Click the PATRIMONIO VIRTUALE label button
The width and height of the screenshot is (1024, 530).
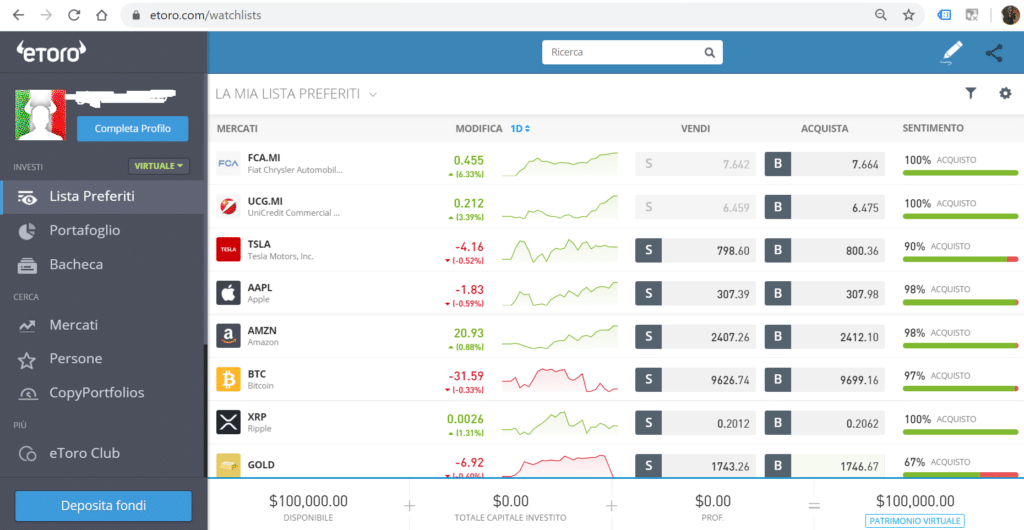pos(914,521)
